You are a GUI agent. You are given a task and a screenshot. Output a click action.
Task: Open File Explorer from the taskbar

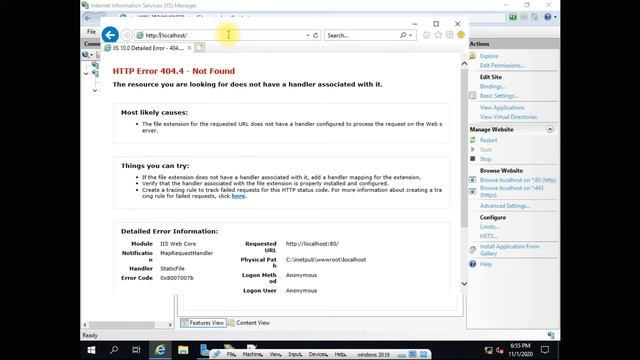tap(183, 350)
